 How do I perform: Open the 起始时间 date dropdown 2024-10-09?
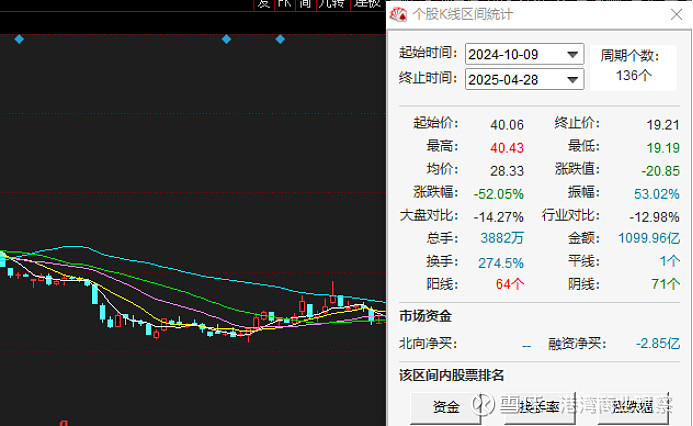tap(524, 54)
